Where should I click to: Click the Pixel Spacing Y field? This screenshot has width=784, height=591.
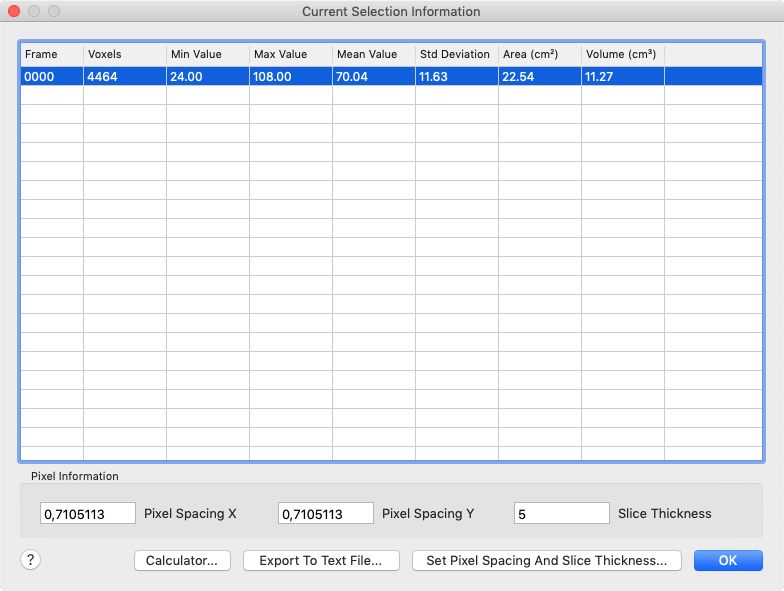[326, 514]
